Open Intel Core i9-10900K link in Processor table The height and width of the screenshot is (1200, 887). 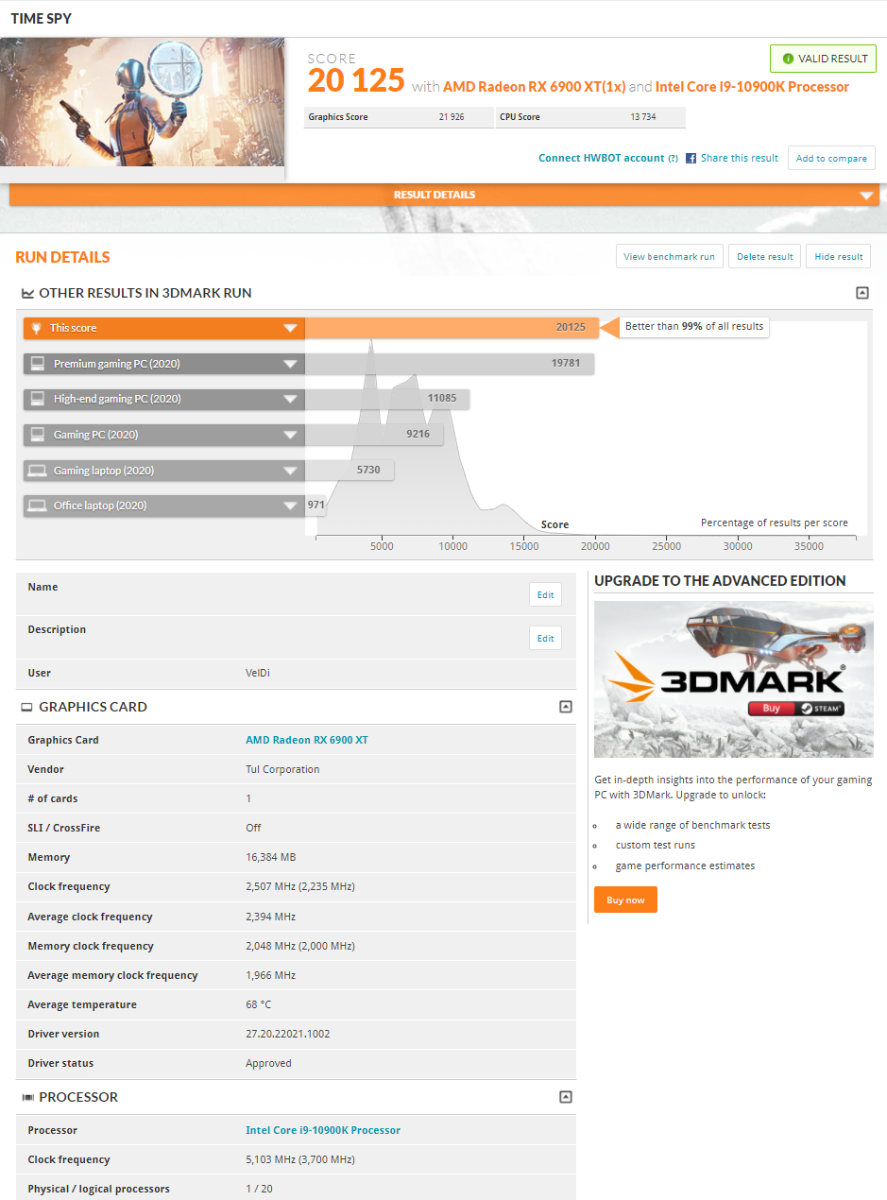pyautogui.click(x=323, y=1130)
